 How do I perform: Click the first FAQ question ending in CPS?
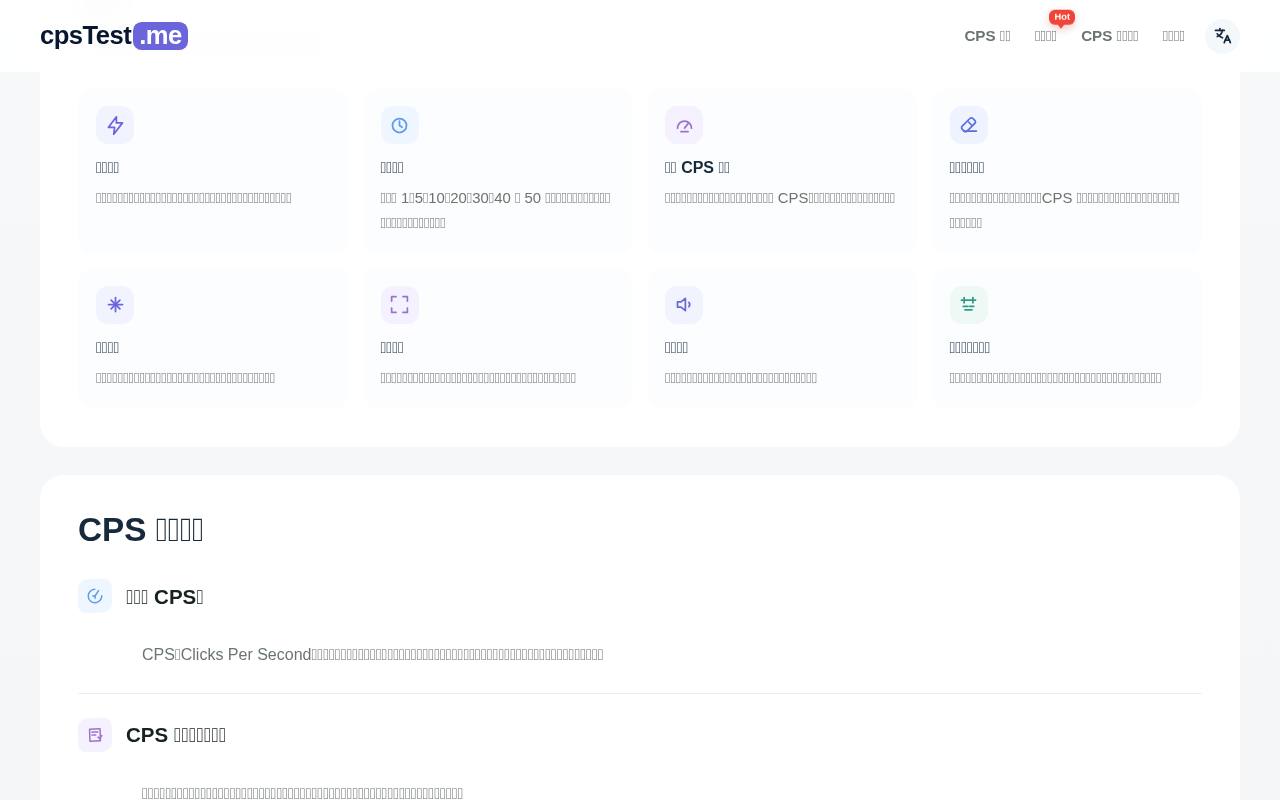click(165, 597)
